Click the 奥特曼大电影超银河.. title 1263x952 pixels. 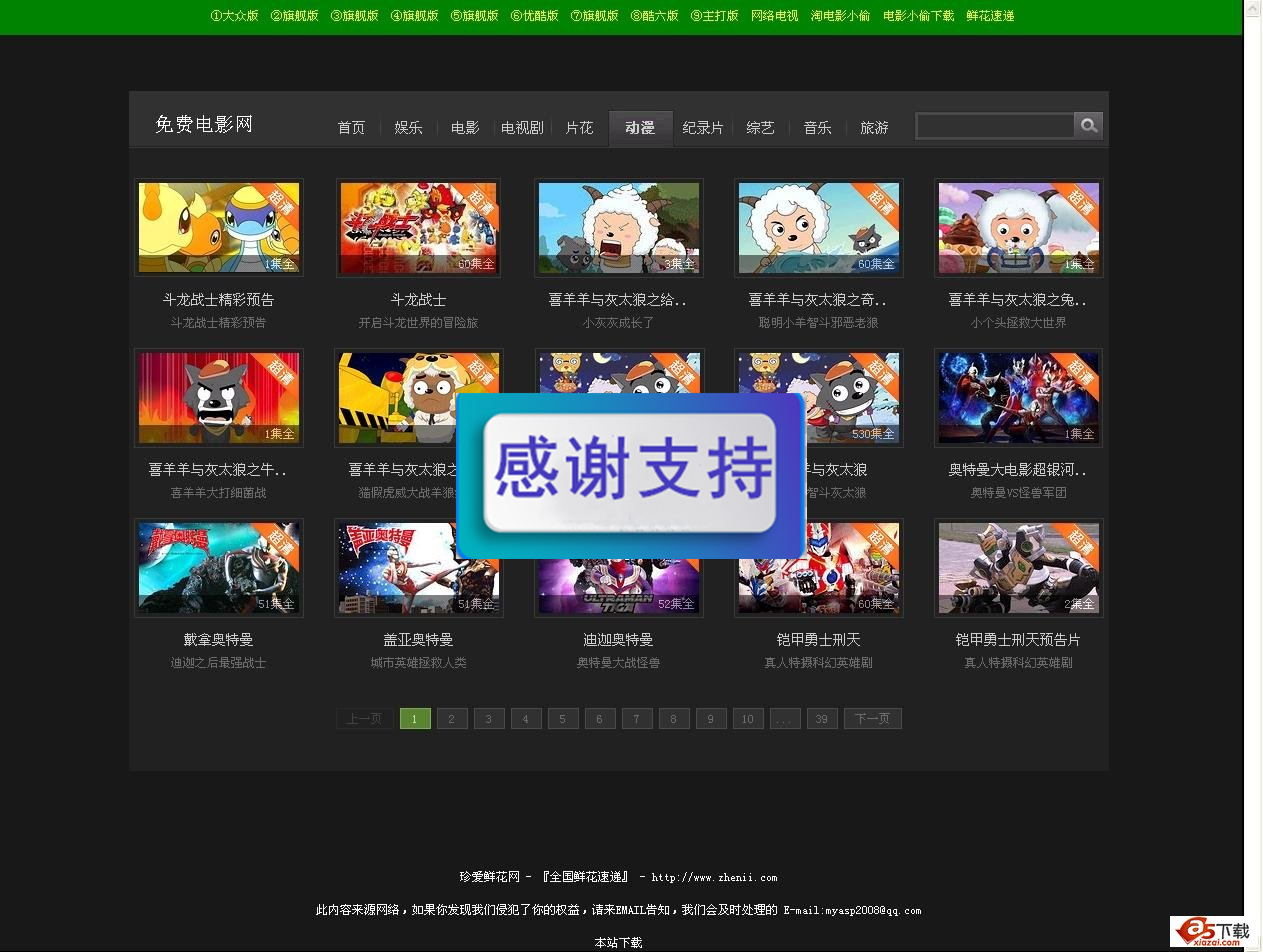(1019, 470)
